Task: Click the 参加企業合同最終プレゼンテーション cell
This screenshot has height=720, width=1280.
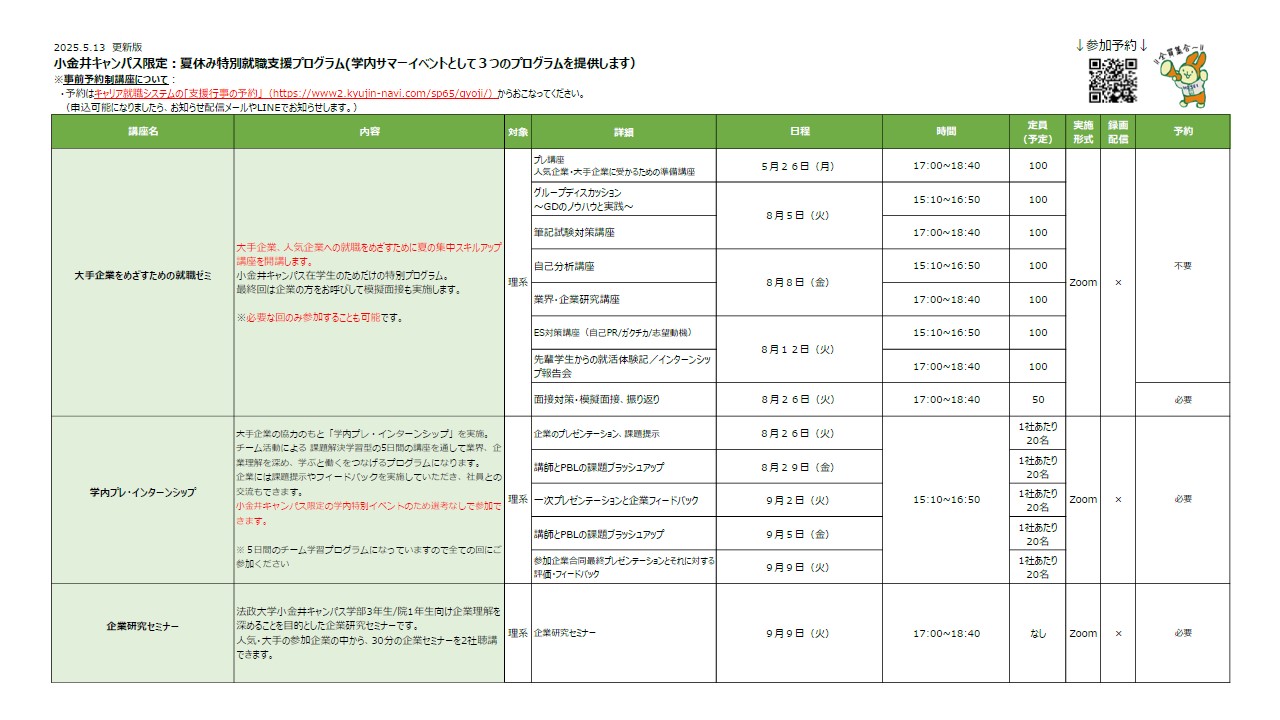Action: coord(623,567)
